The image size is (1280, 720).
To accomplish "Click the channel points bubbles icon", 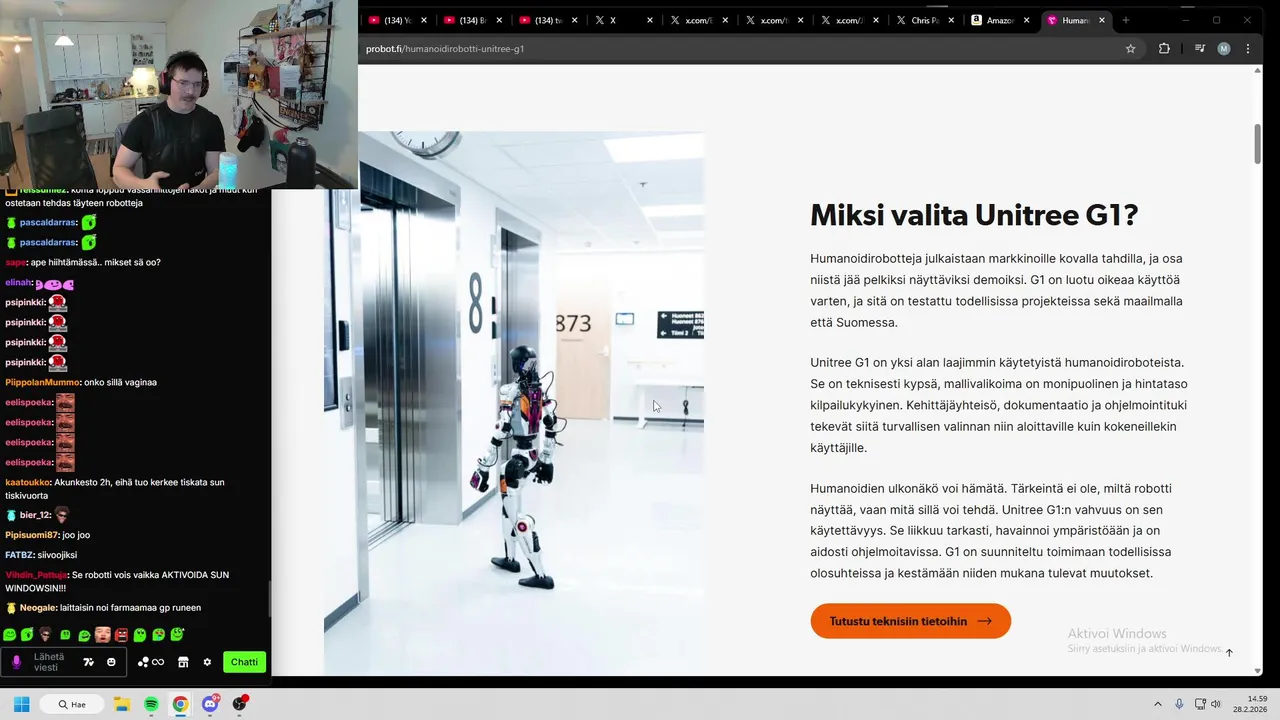I will point(143,662).
